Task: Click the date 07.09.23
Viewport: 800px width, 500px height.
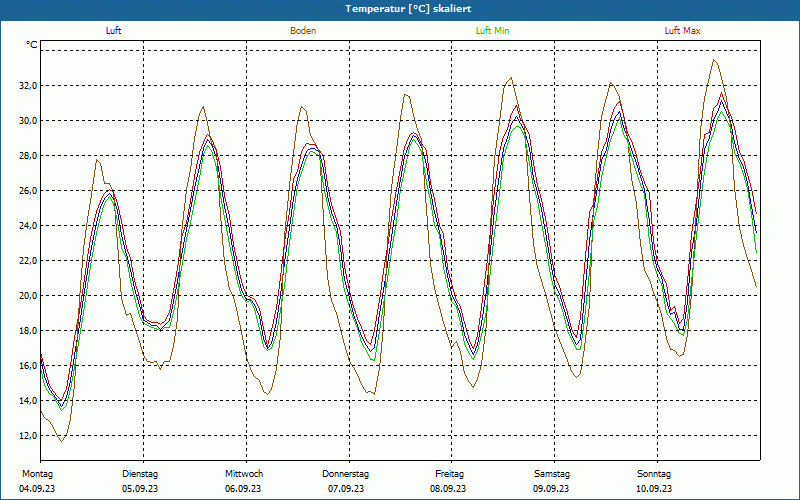Action: (x=346, y=489)
